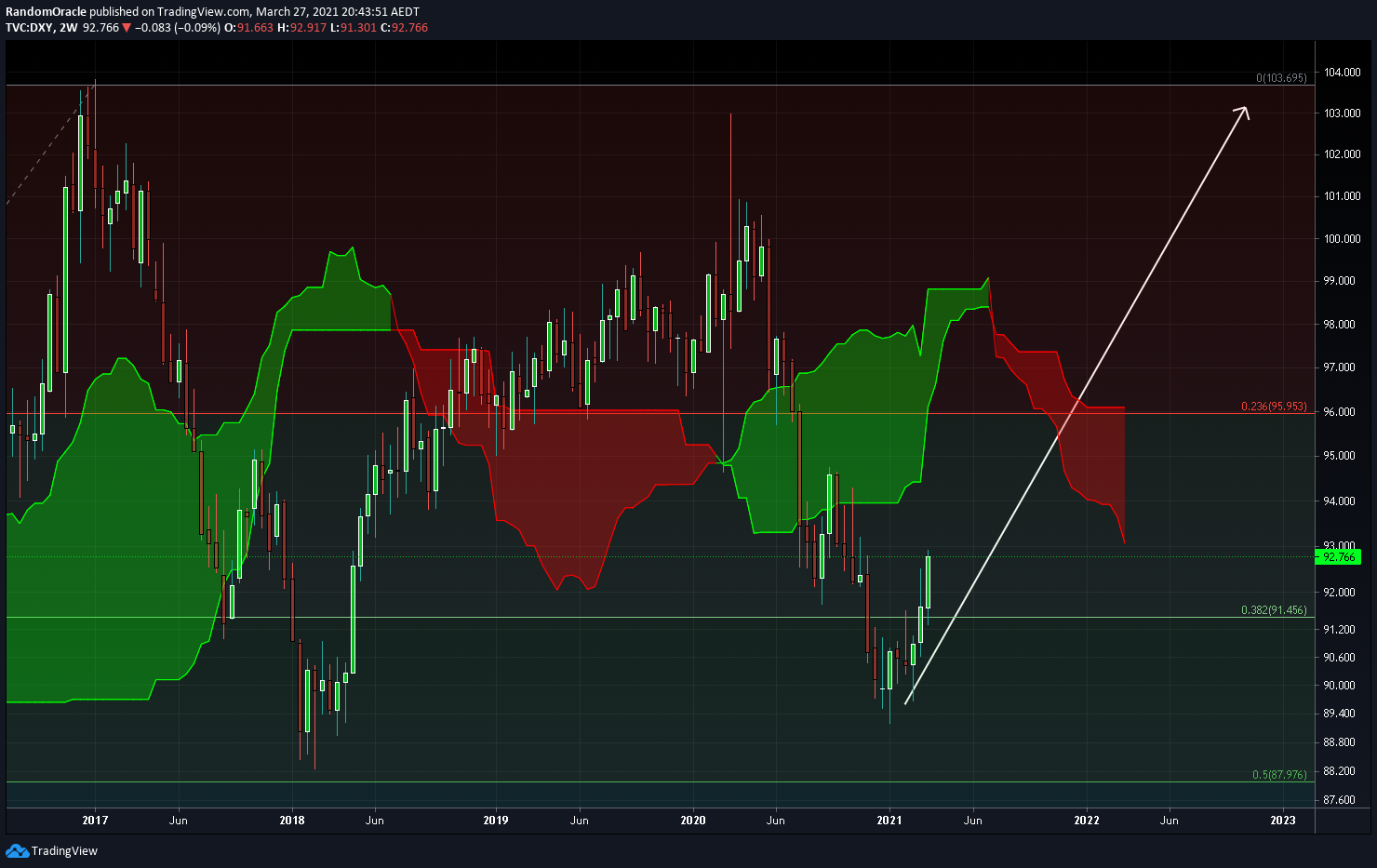Click the 2023 time axis label

1283,821
